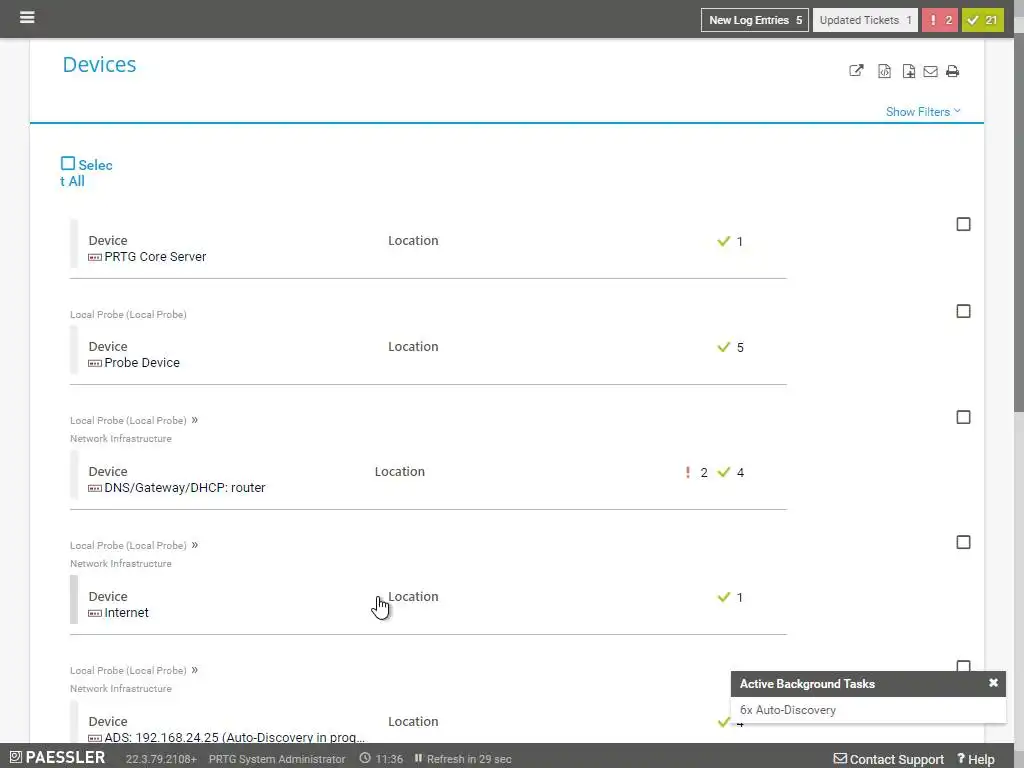Click green checkmark of PRTG Core Server

pos(723,241)
